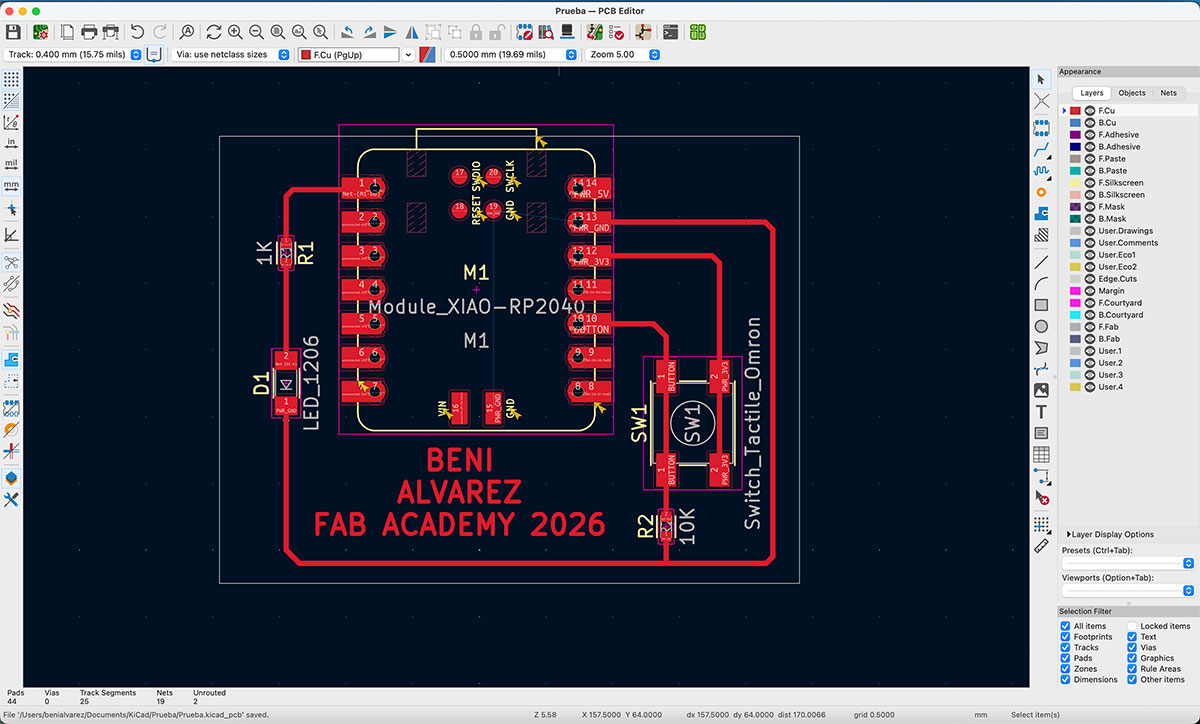Open the 3D Viewer icon

566,32
